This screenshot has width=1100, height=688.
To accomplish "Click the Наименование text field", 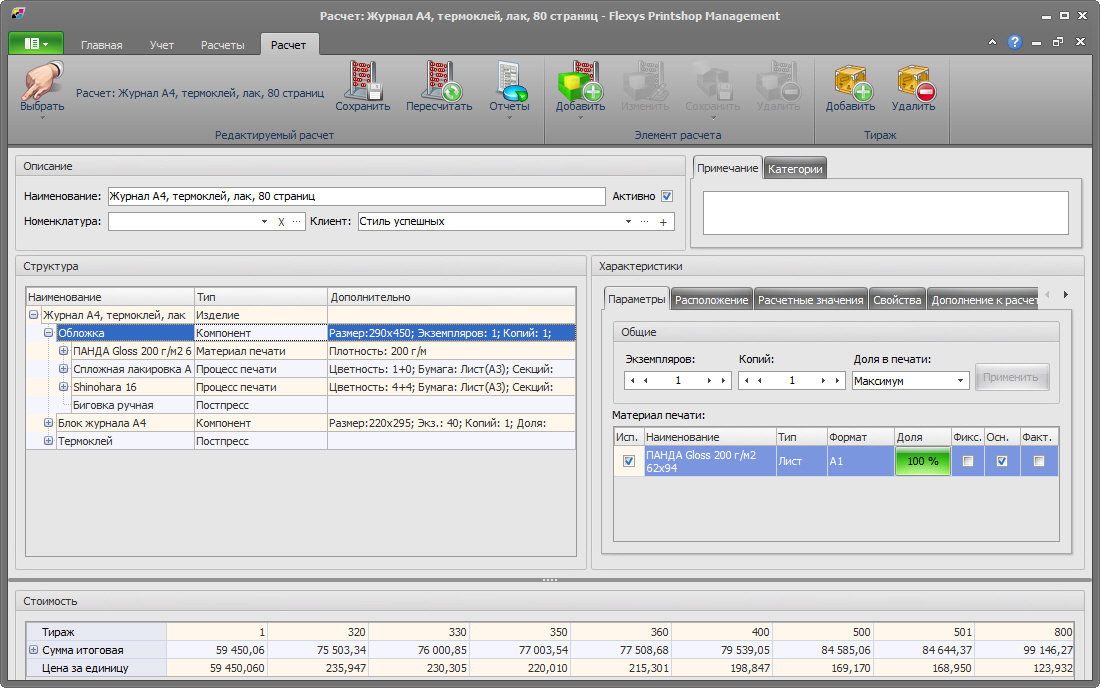I will coord(356,196).
